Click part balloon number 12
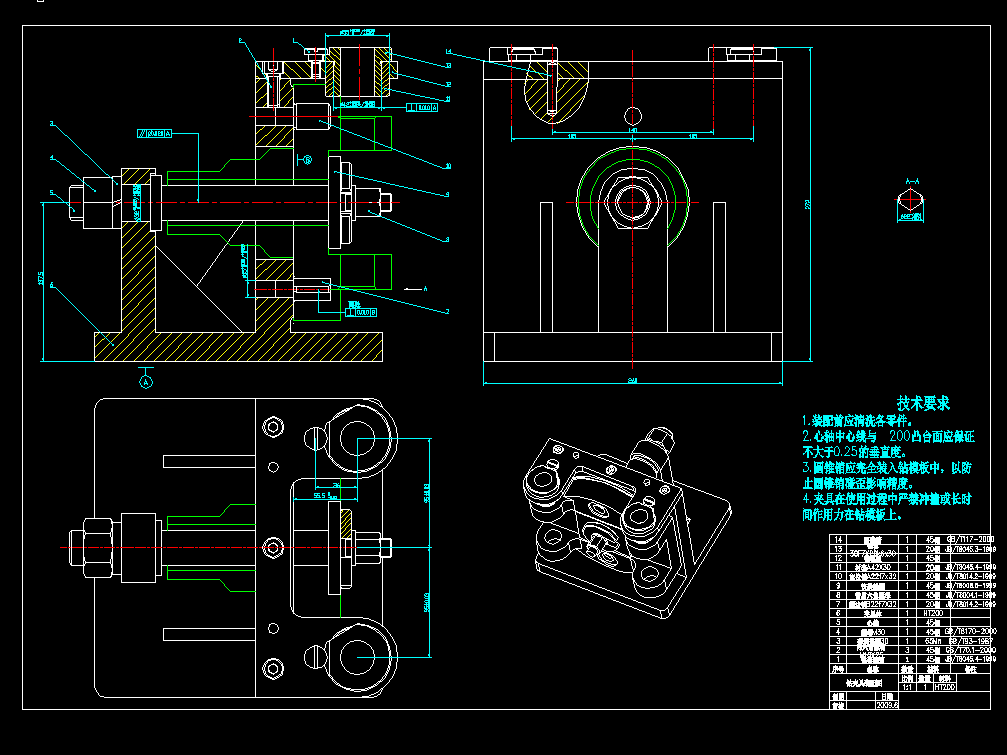The image size is (1007, 755). click(x=448, y=84)
